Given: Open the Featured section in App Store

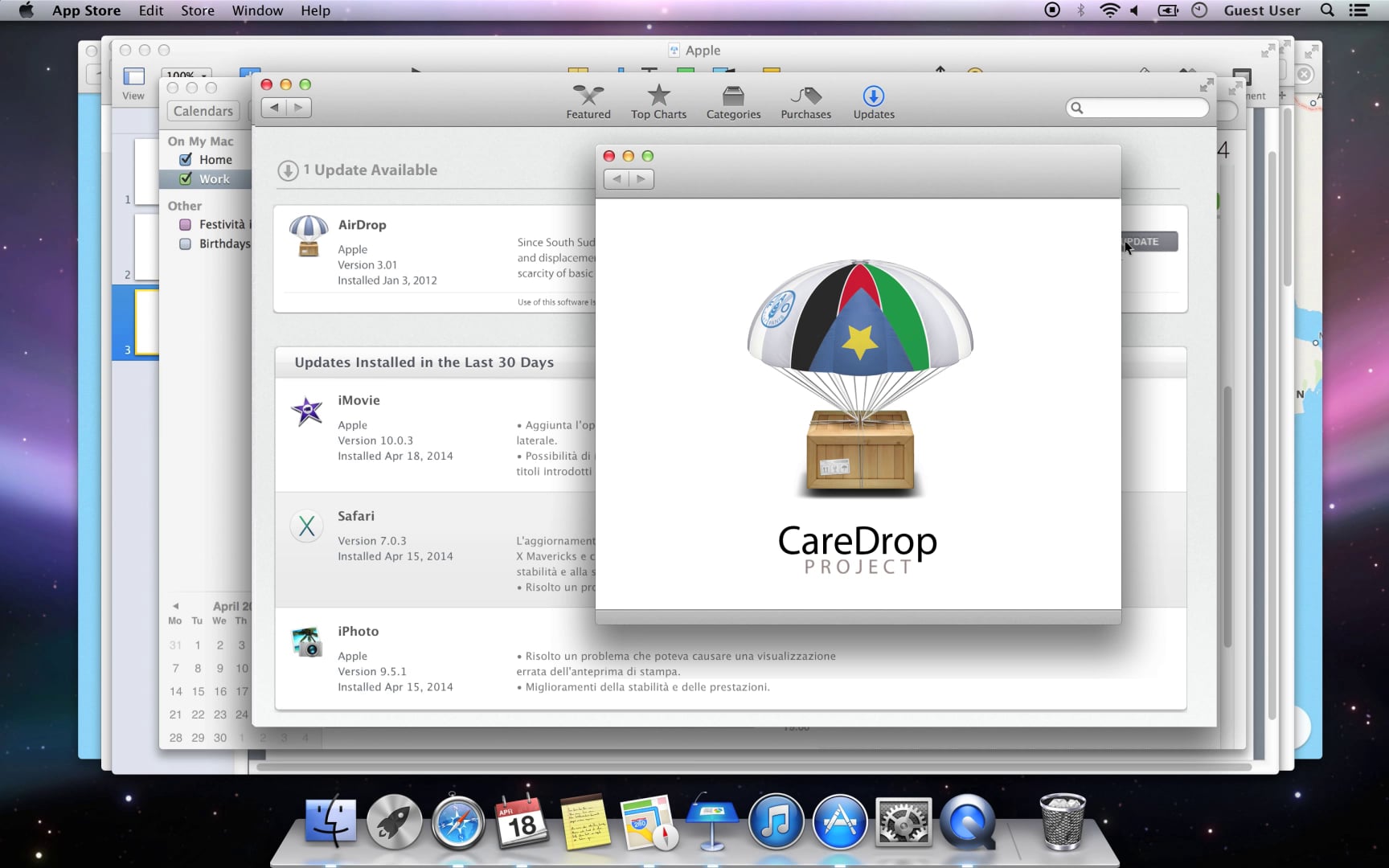Looking at the screenshot, I should pyautogui.click(x=588, y=102).
